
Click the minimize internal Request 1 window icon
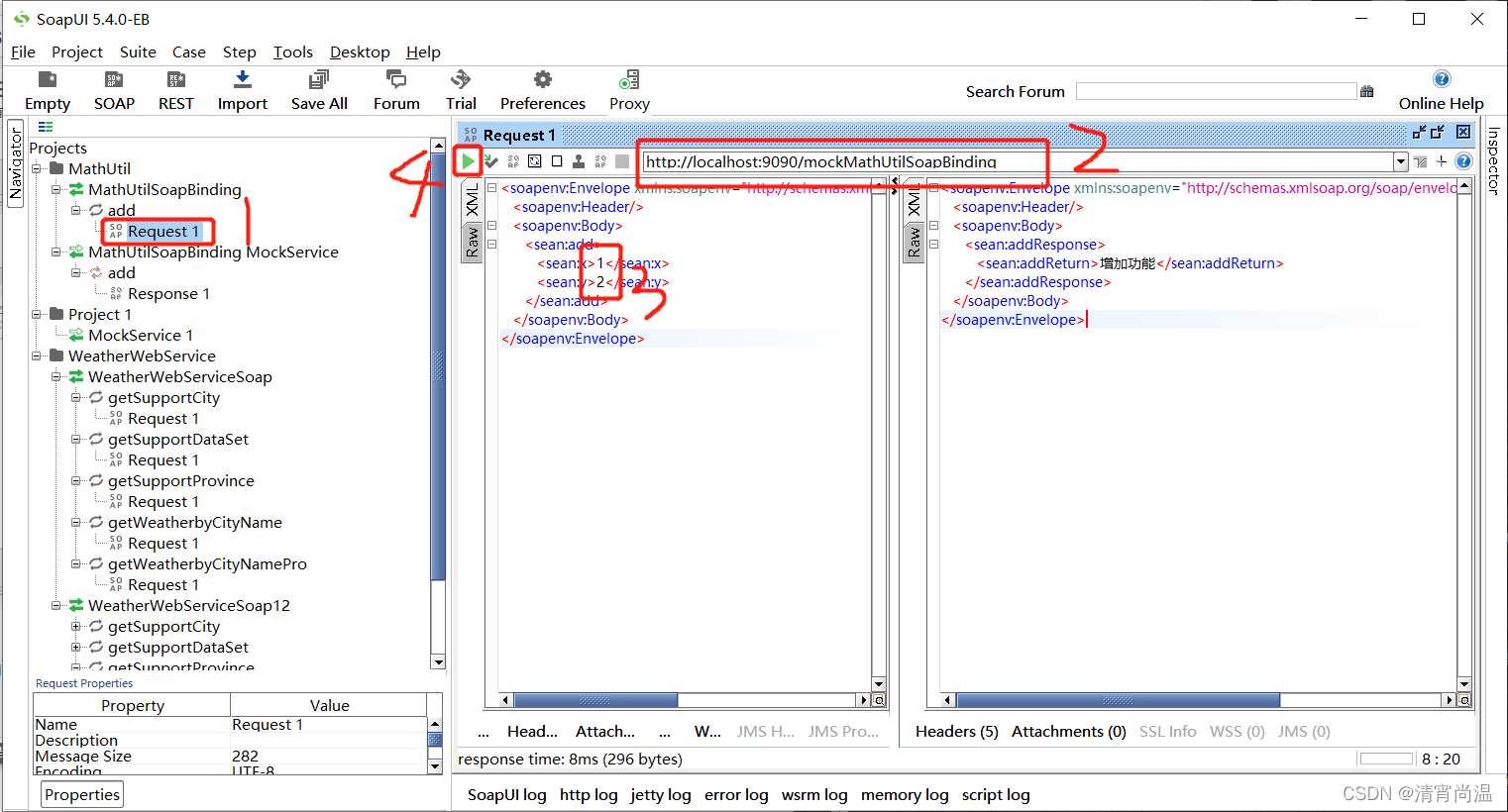(x=1420, y=132)
